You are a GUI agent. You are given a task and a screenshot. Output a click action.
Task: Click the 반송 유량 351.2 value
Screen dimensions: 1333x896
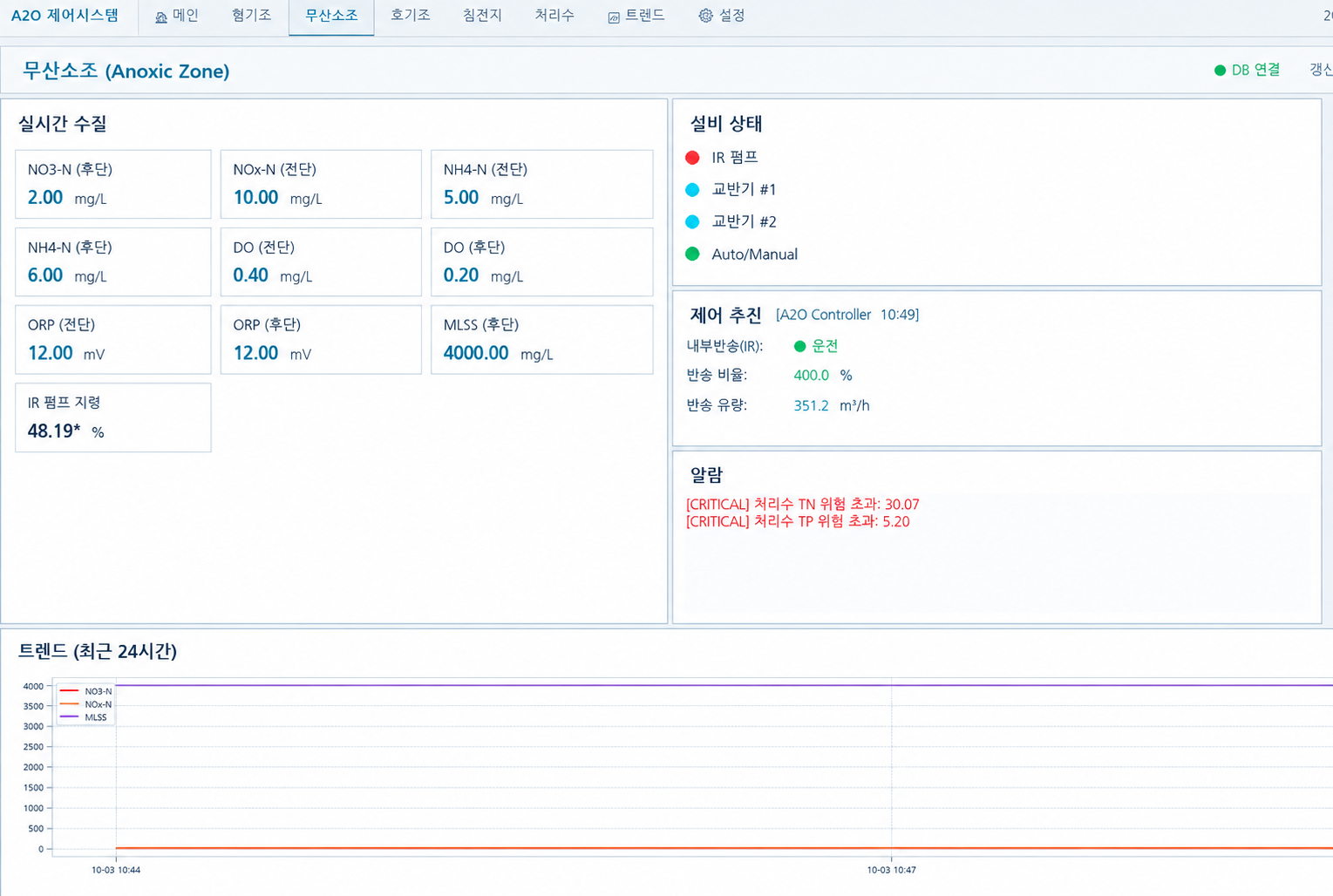[811, 405]
